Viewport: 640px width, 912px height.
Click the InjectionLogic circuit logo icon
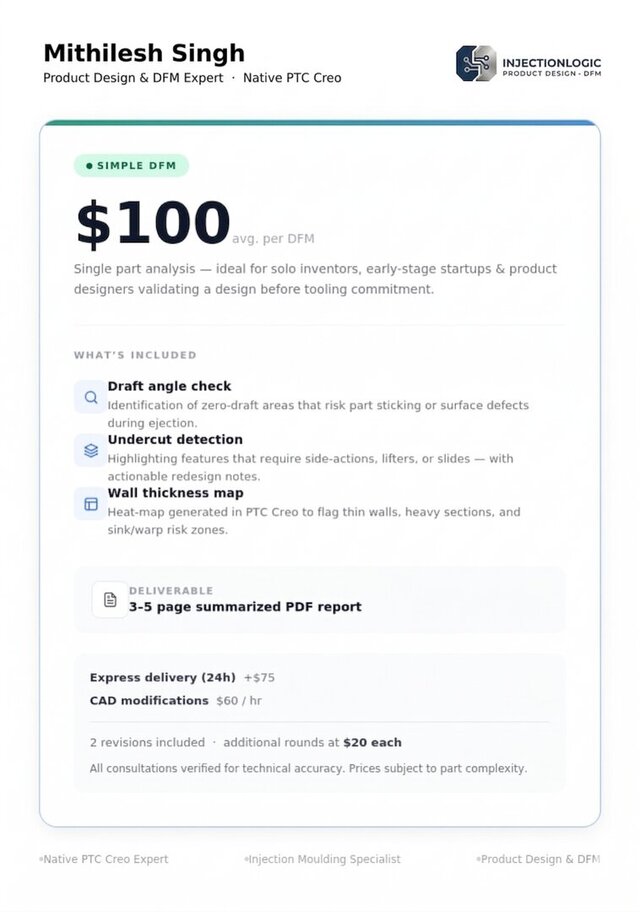click(x=475, y=63)
